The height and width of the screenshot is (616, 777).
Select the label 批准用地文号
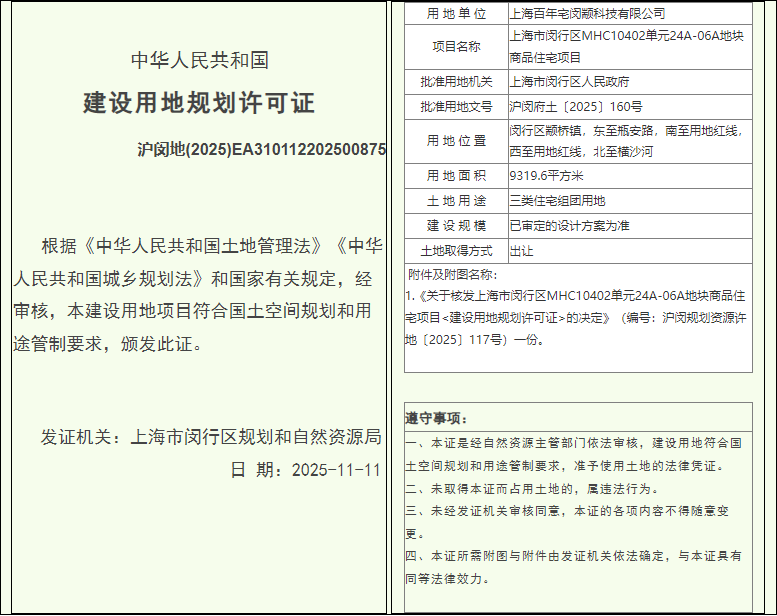pos(456,107)
